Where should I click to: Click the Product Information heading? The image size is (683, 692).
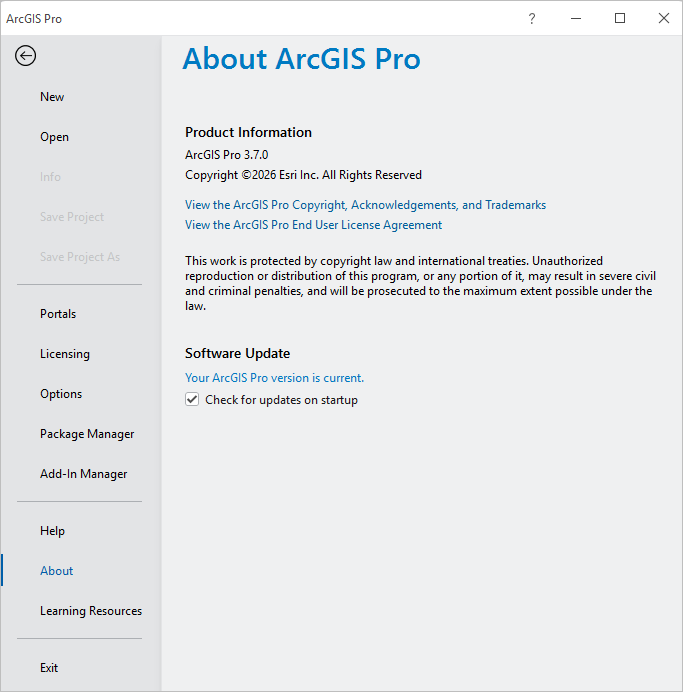pos(248,132)
